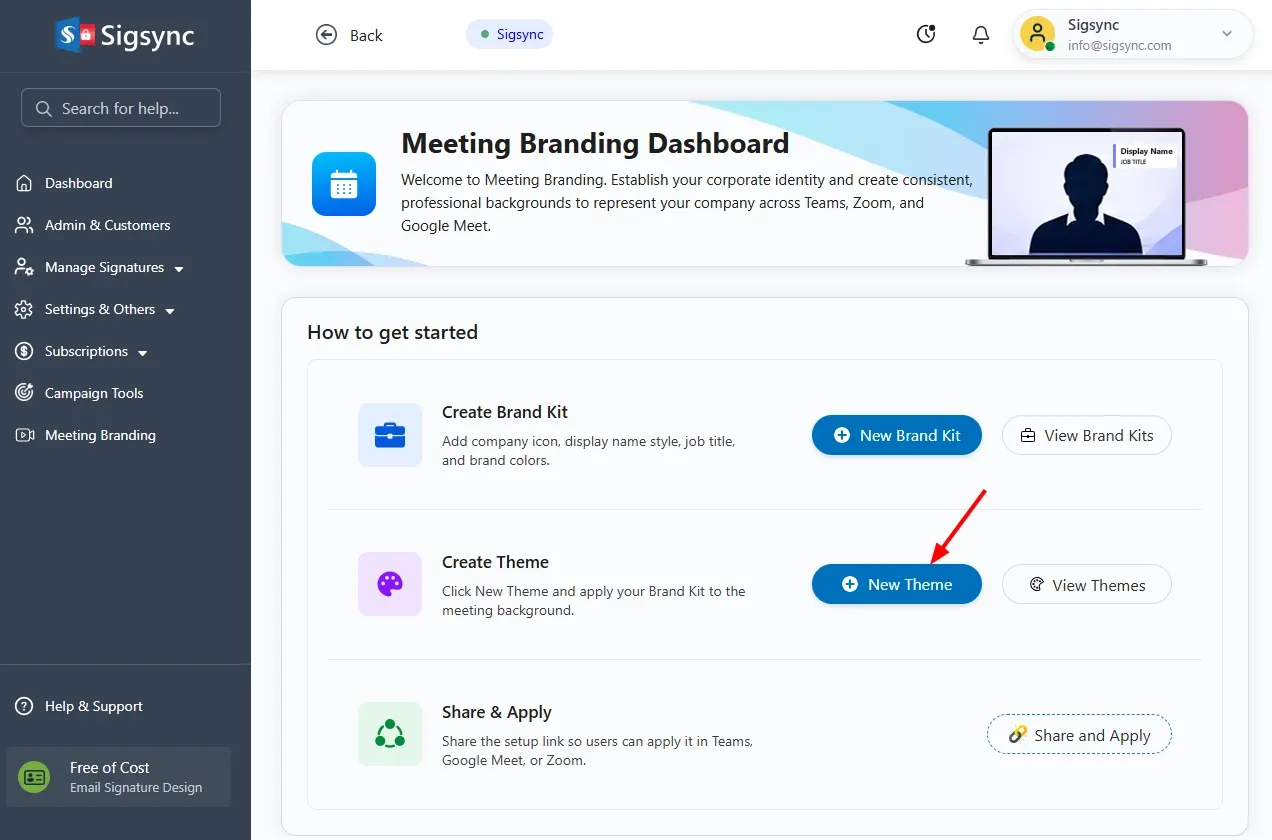1272x840 pixels.
Task: Click the link icon on the Share and Apply button
Action: point(1018,735)
